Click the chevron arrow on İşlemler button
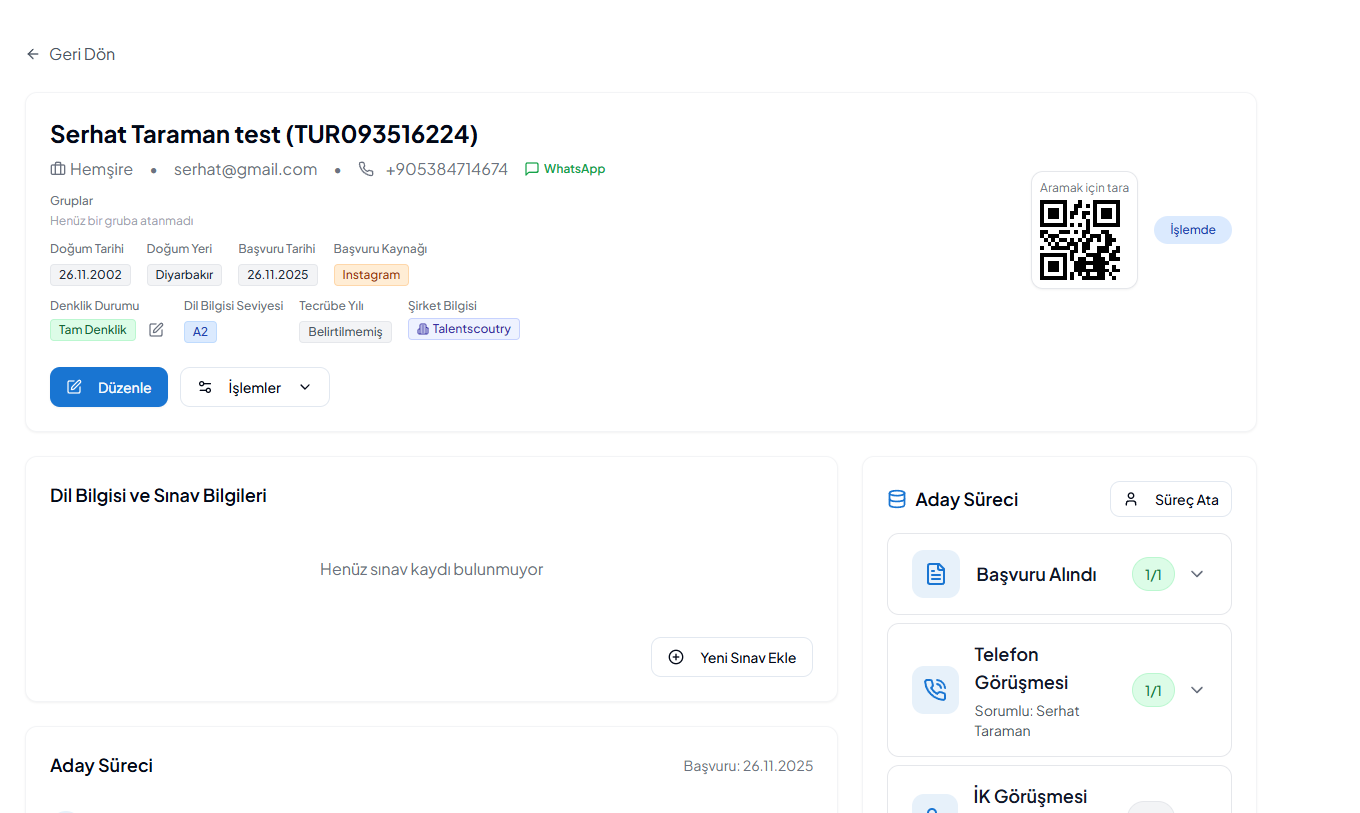 pos(305,387)
